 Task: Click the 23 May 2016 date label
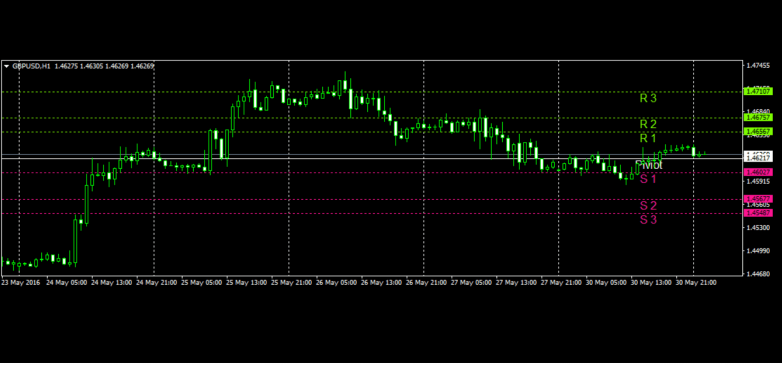coord(20,283)
